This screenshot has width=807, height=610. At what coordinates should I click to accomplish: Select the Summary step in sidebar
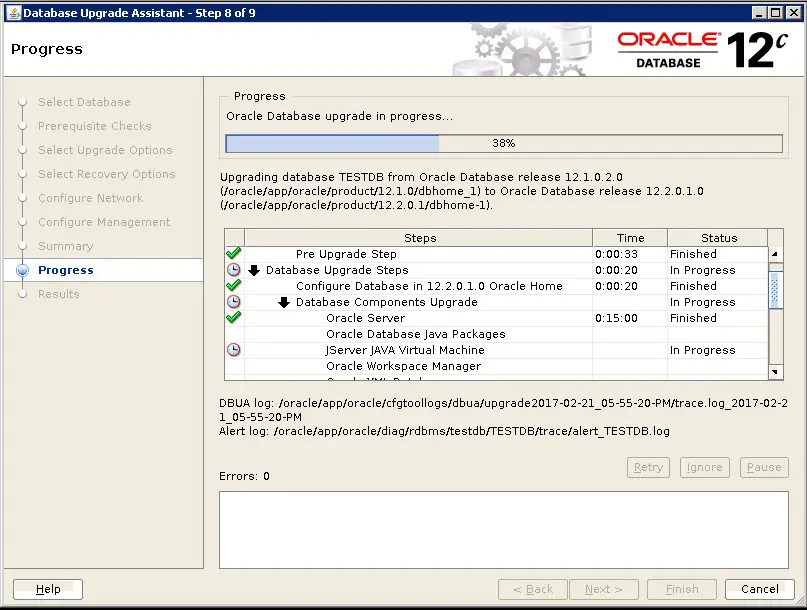[65, 246]
